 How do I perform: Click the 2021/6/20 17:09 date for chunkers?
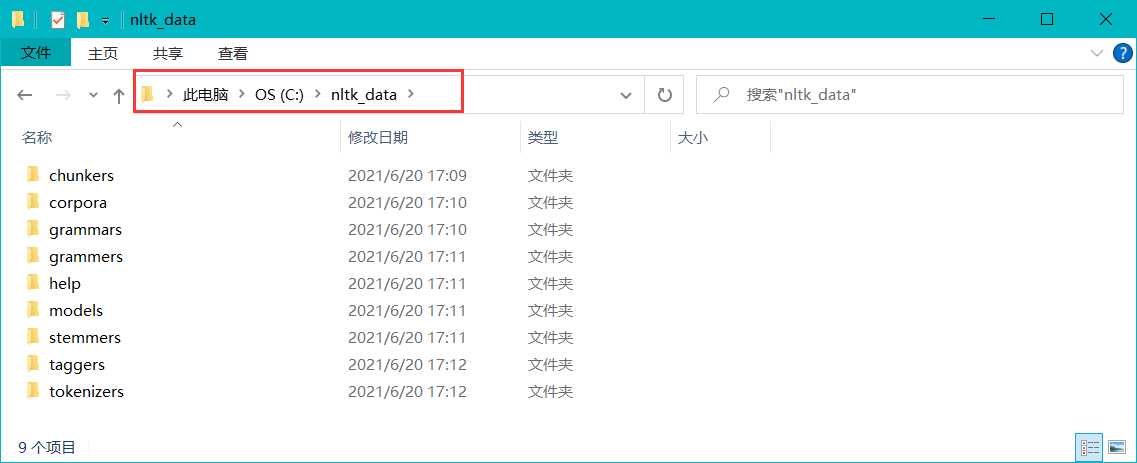(x=407, y=175)
